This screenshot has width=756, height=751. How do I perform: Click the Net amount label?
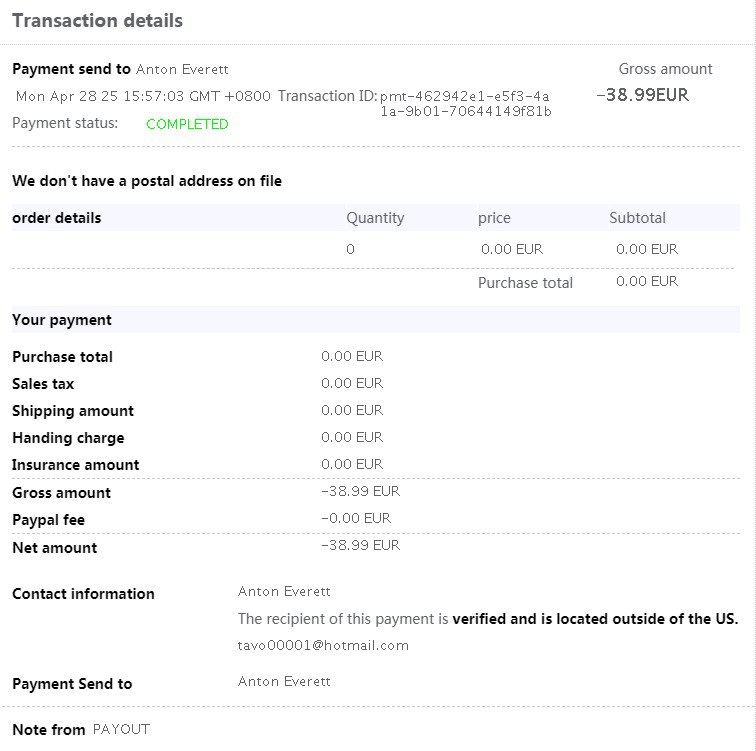point(55,548)
